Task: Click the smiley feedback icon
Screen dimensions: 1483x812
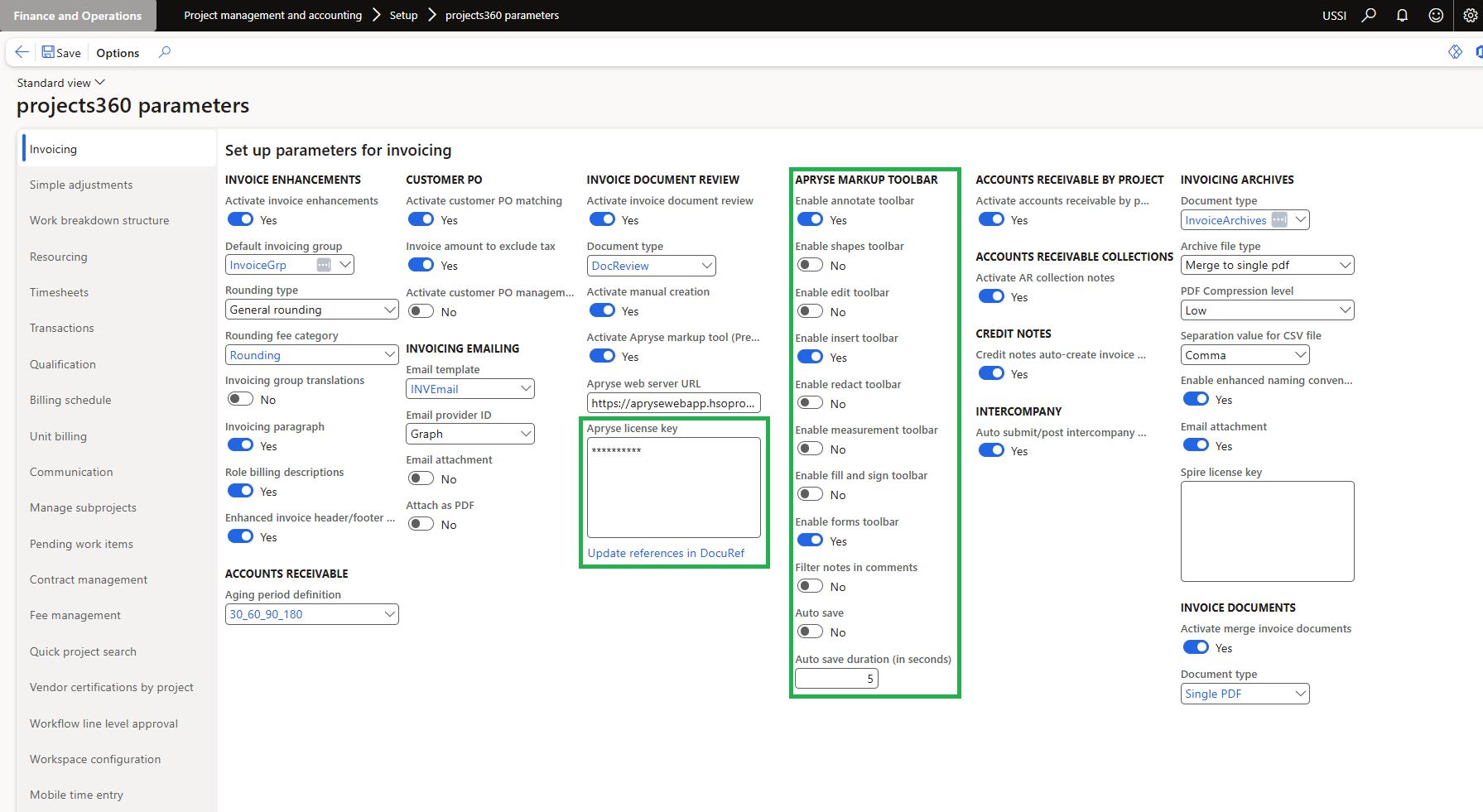Action: tap(1436, 15)
